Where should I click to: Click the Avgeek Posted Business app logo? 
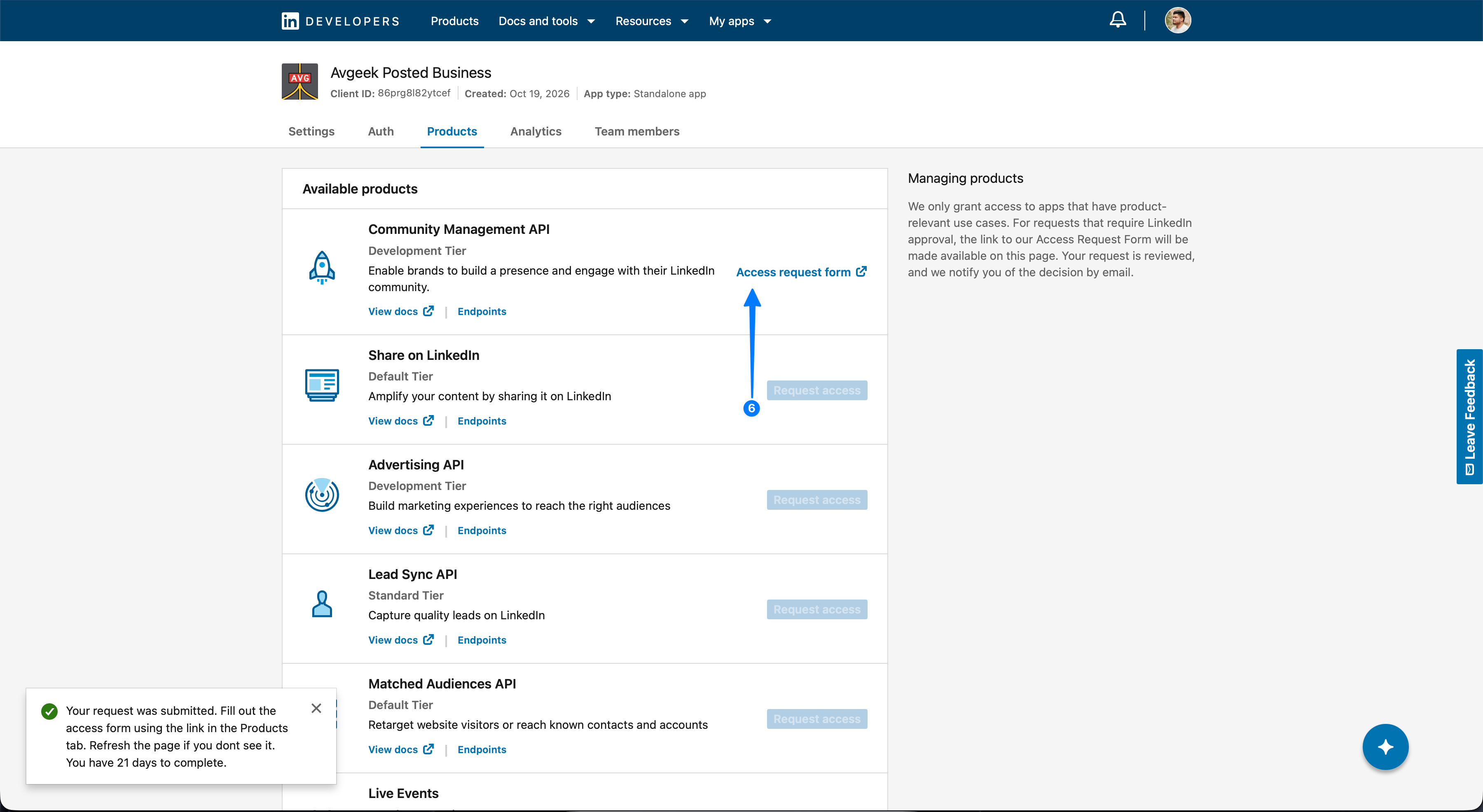point(299,82)
